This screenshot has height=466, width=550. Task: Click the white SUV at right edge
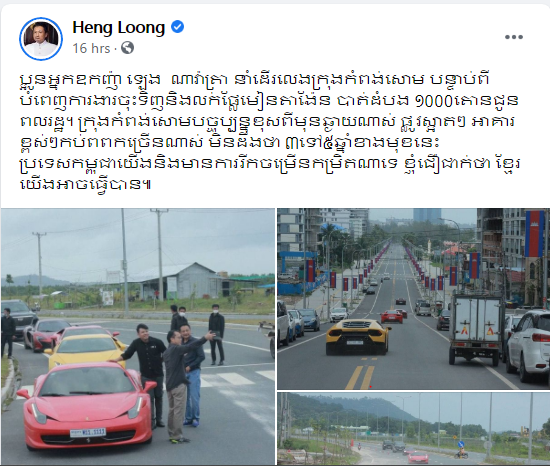point(528,347)
